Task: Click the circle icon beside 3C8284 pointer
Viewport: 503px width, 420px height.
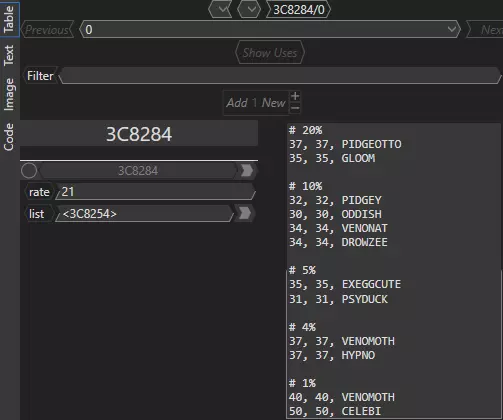Action: 29,171
